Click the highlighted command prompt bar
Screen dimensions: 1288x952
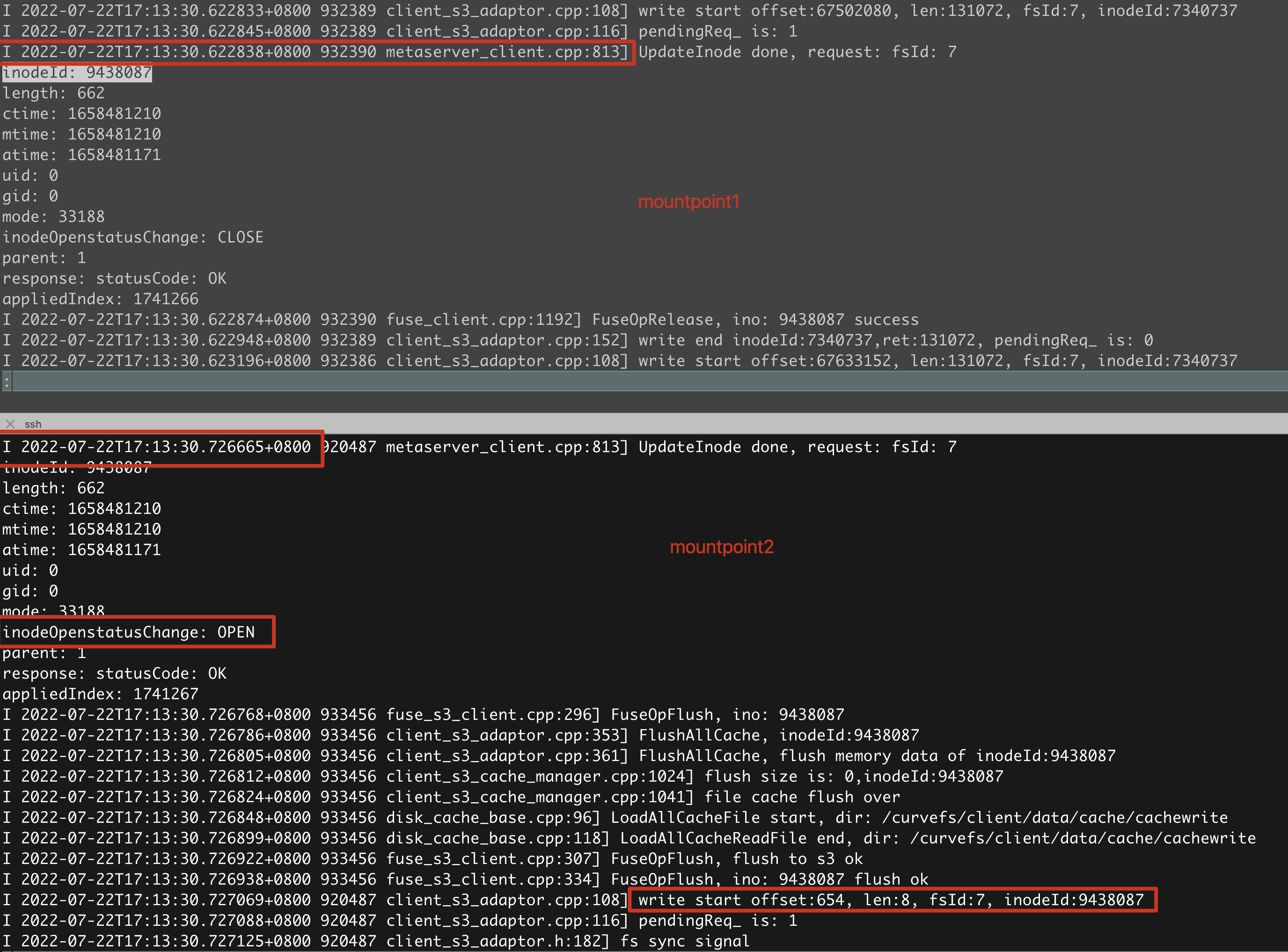[x=634, y=381]
